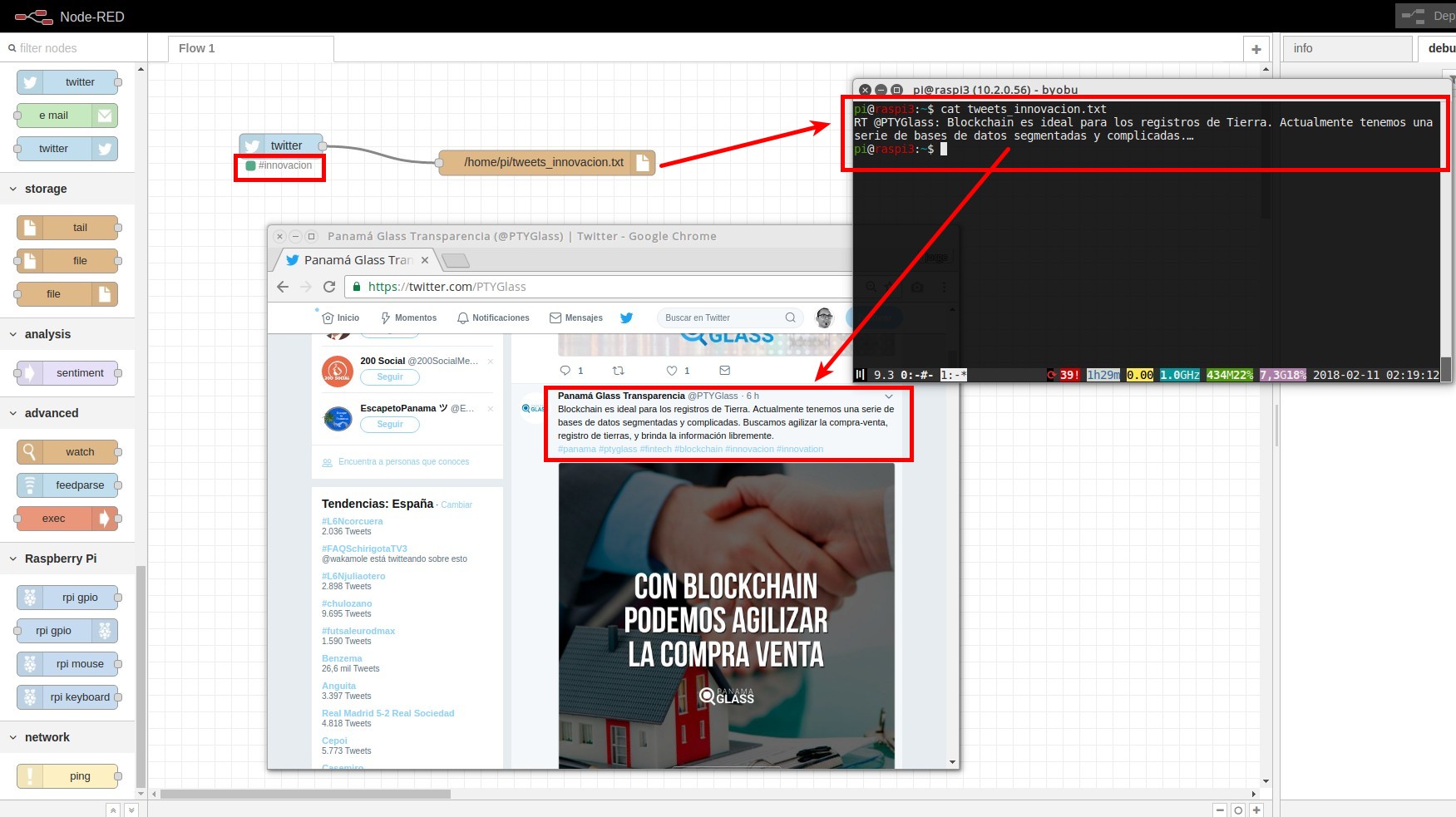Open the Cambiar link beside Tendencias
This screenshot has width=1456, height=817.
pyautogui.click(x=457, y=504)
